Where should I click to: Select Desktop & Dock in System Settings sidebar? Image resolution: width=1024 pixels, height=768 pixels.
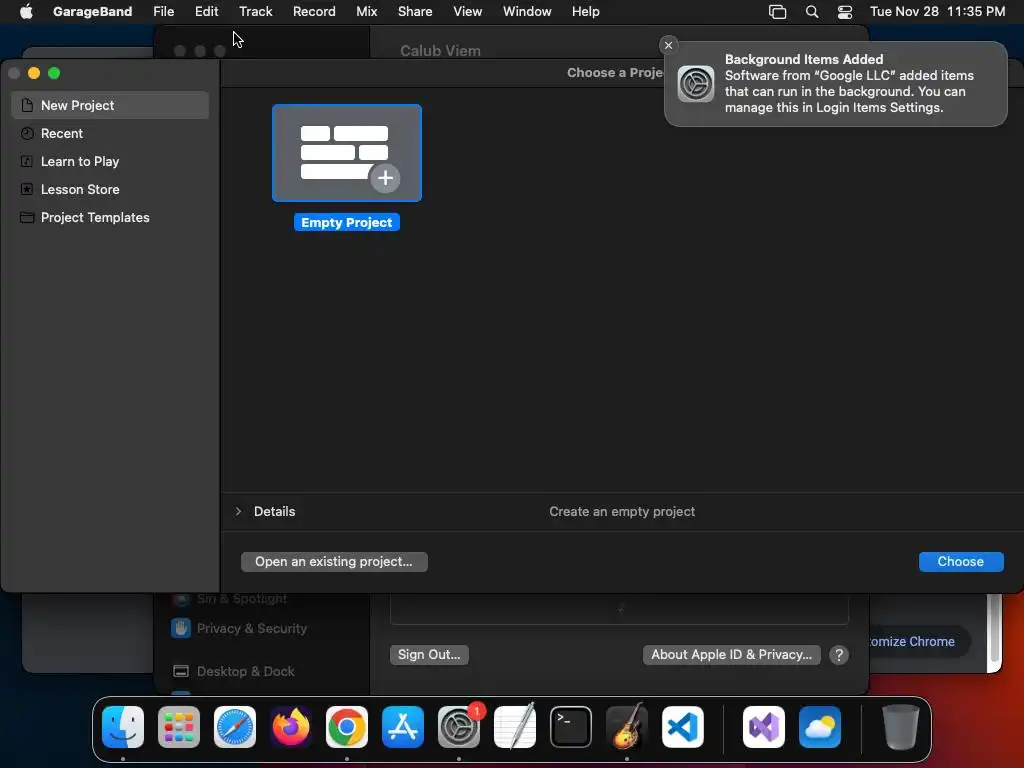[x=234, y=671]
